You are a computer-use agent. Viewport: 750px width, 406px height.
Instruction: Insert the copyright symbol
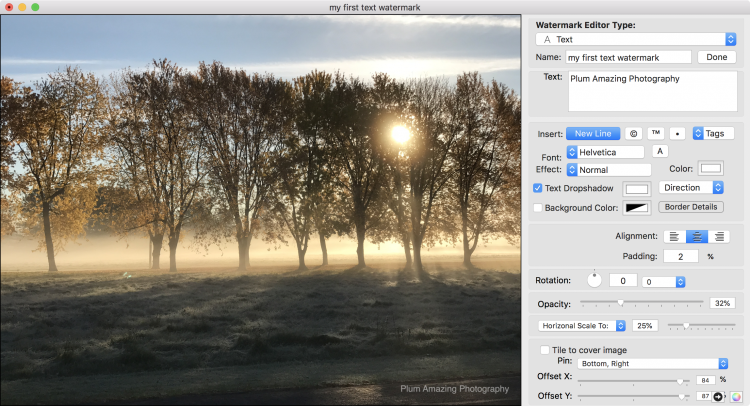pos(633,133)
